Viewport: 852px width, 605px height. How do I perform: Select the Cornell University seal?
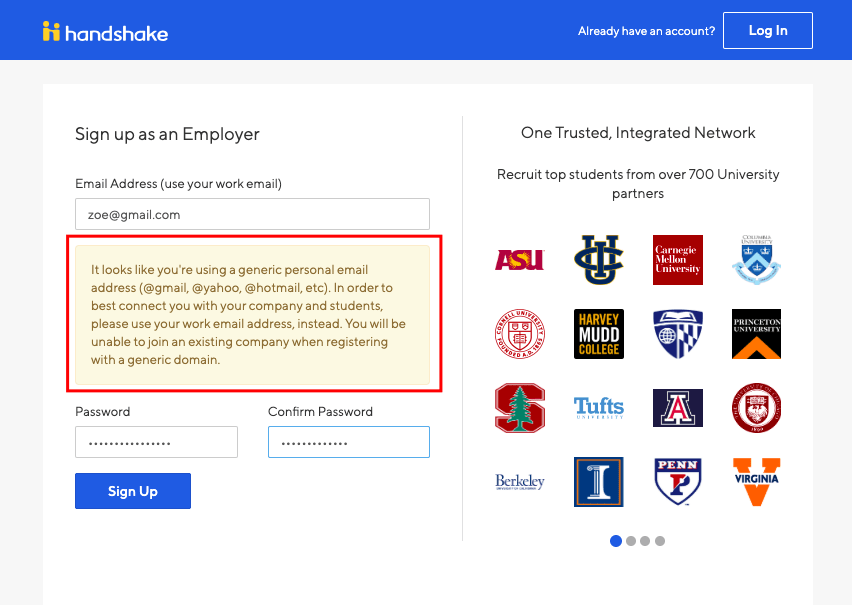520,333
